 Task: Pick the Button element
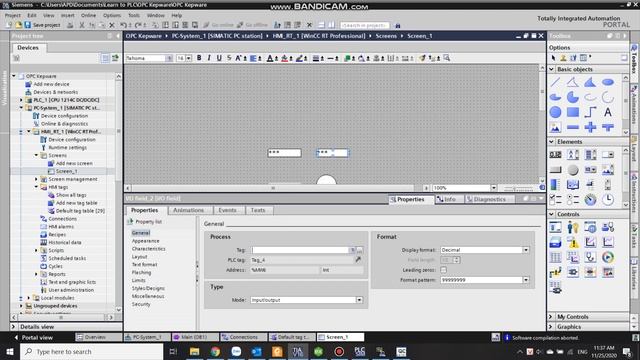tap(555, 170)
